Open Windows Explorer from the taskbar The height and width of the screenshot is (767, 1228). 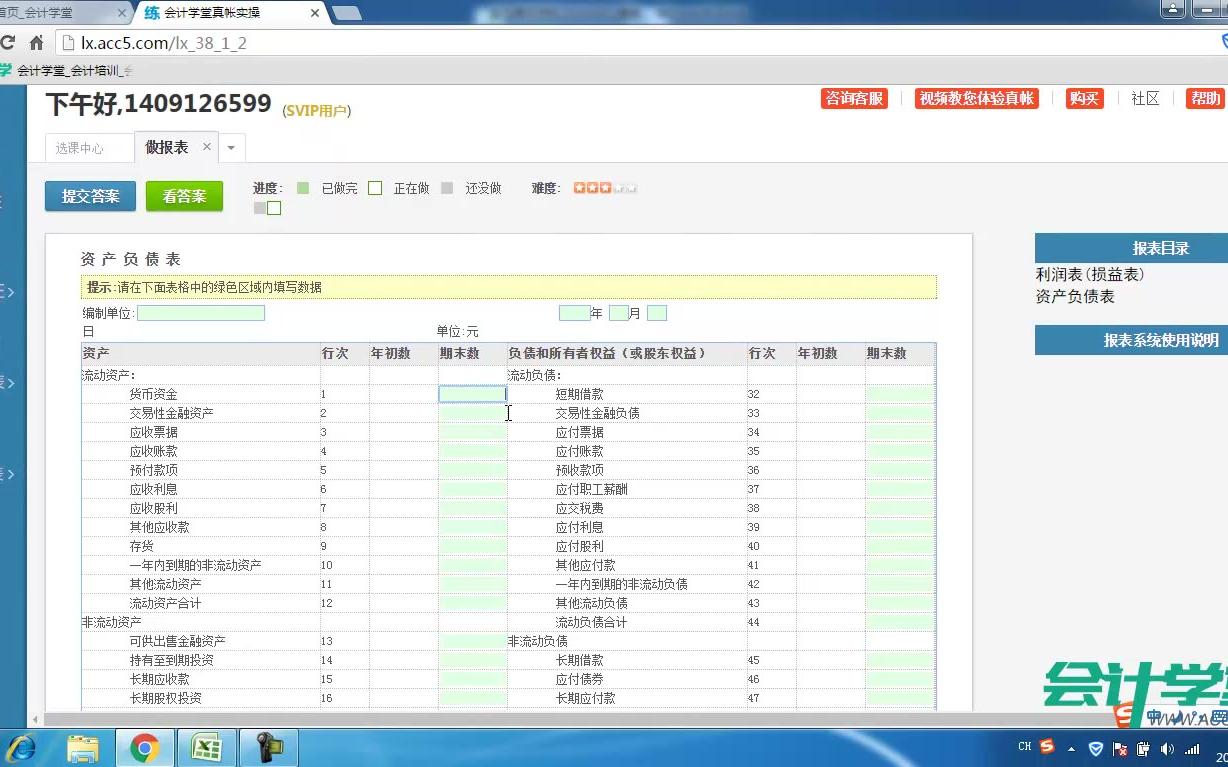[84, 747]
